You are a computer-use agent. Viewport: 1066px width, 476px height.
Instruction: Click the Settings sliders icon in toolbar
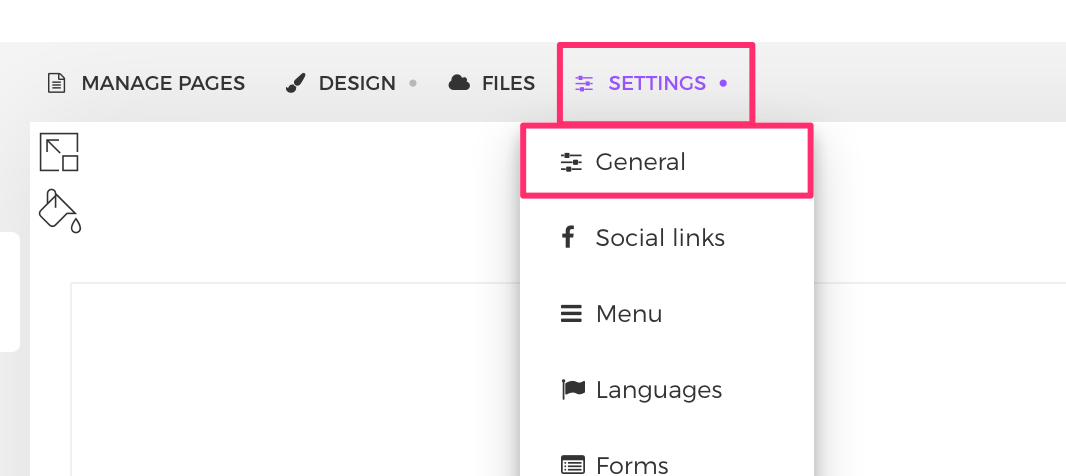[584, 83]
